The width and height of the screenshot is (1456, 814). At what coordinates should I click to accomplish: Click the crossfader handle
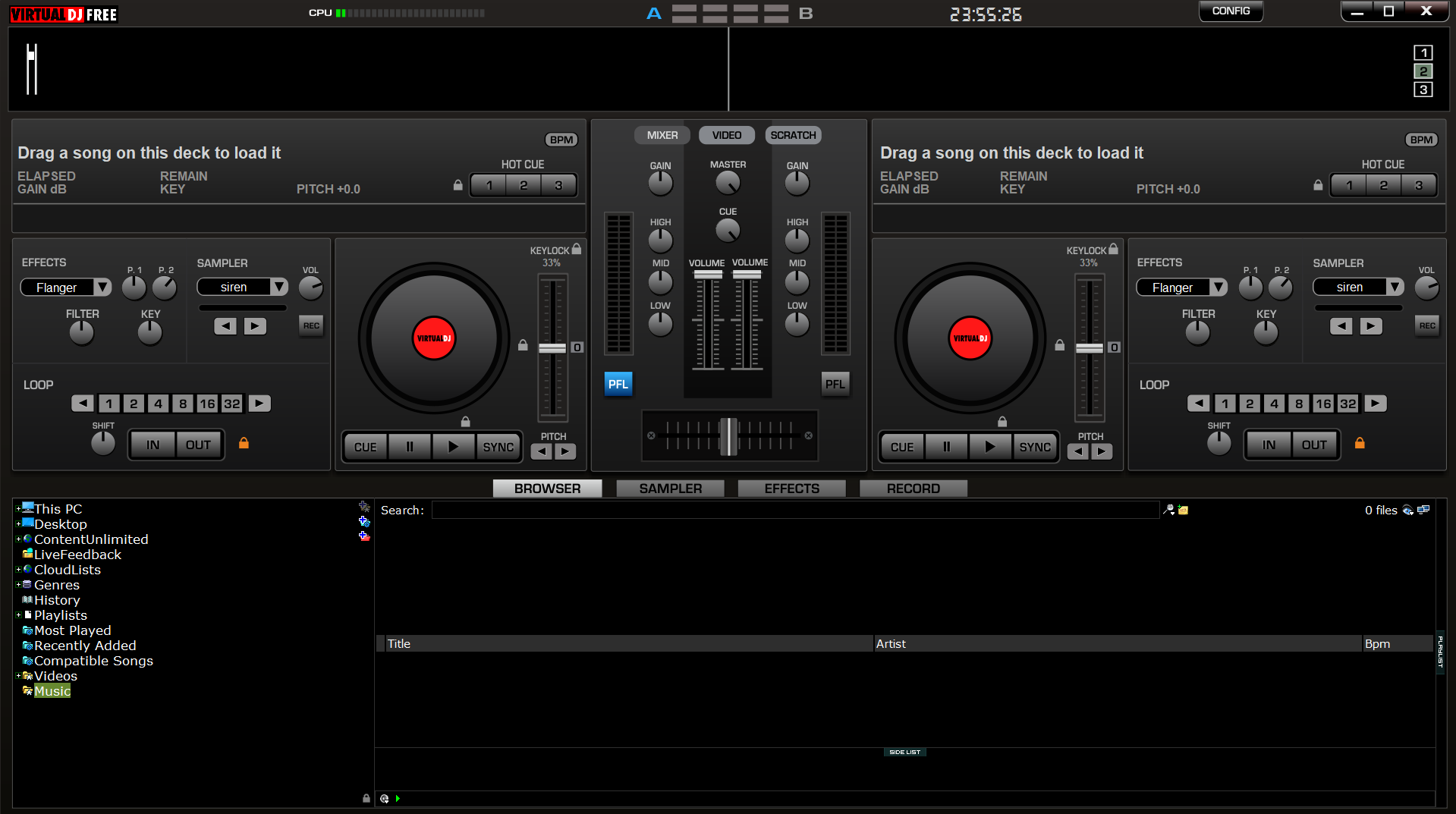[x=728, y=436]
